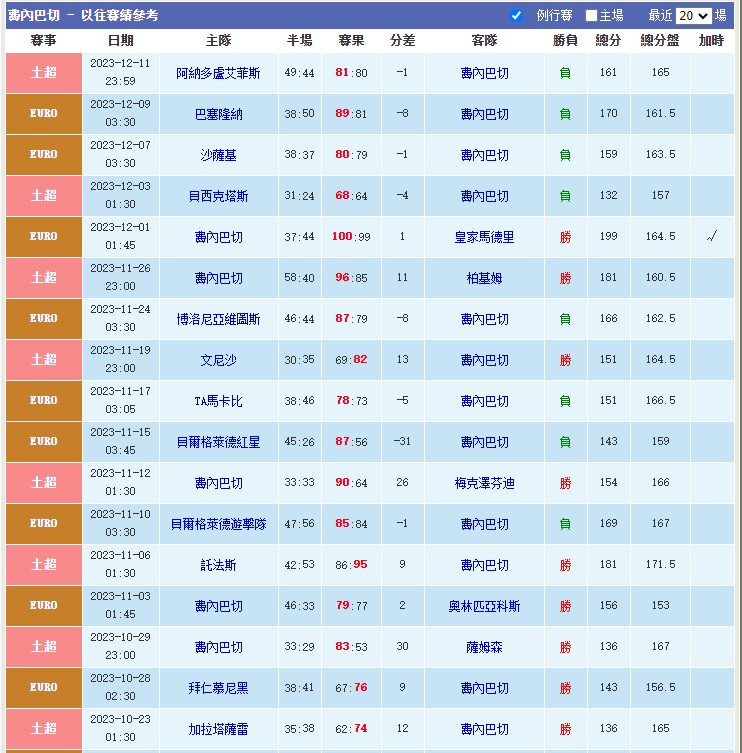Click the 費內巴切 – 以往賽績參考 title
The height and width of the screenshot is (753, 742).
pos(83,15)
